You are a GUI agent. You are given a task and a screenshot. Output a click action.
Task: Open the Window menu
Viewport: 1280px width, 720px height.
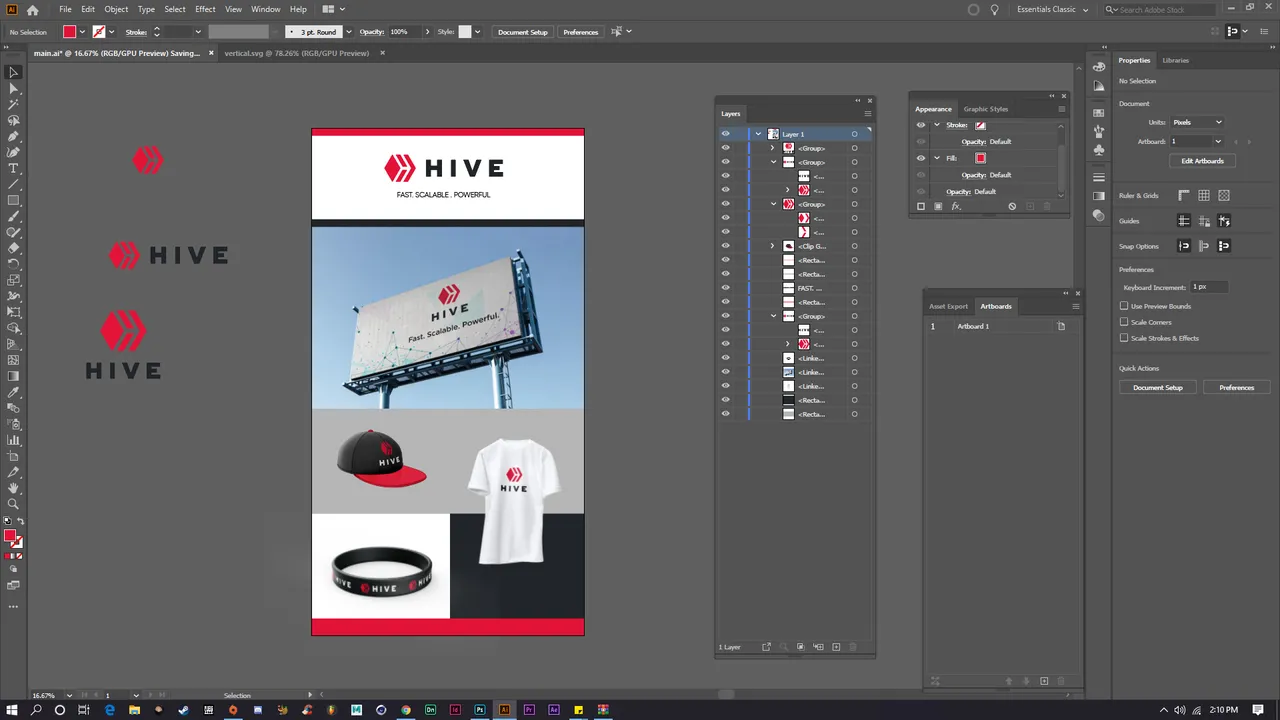point(265,10)
